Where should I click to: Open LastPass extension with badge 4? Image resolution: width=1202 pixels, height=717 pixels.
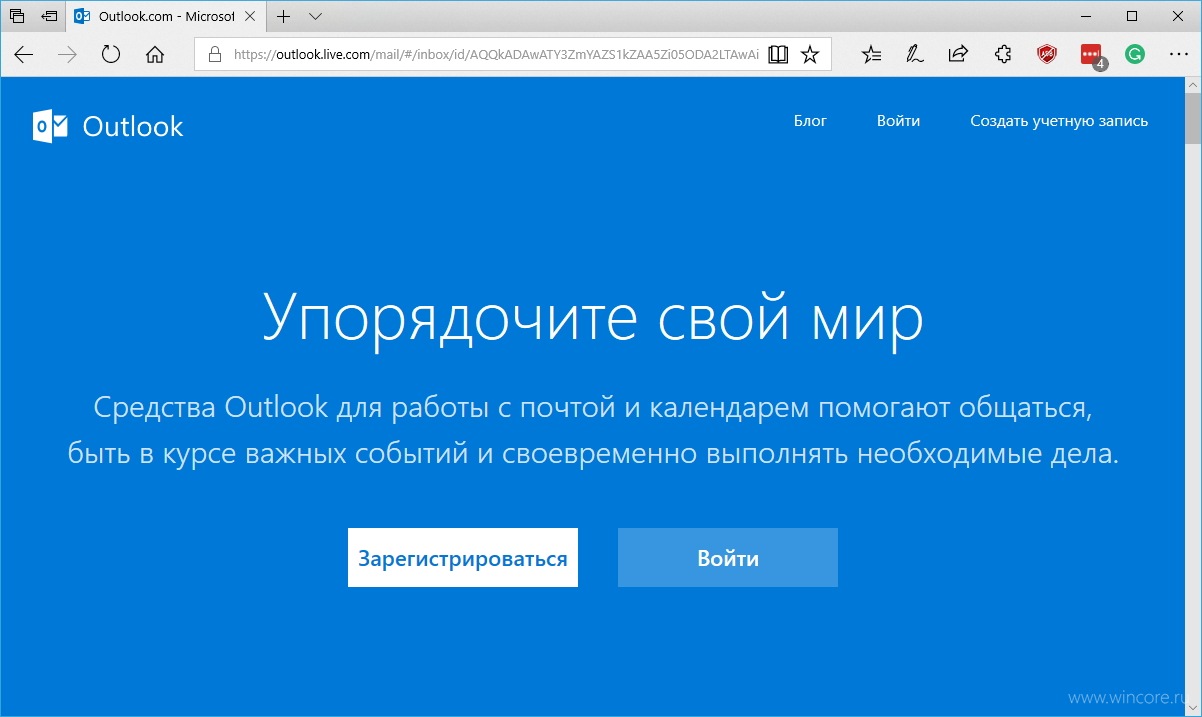1092,56
